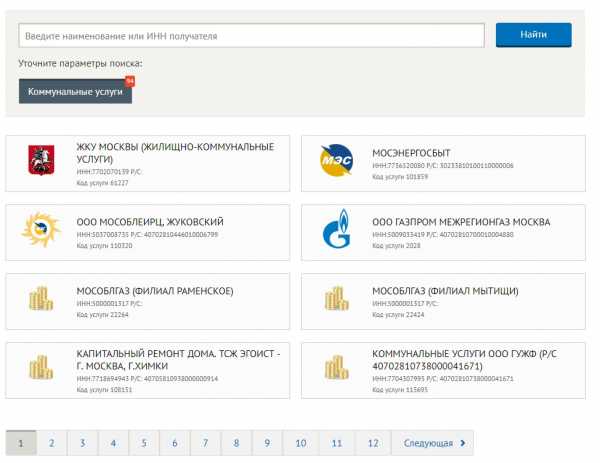Click the Найти search button
The width and height of the screenshot is (600, 463).
click(x=533, y=35)
